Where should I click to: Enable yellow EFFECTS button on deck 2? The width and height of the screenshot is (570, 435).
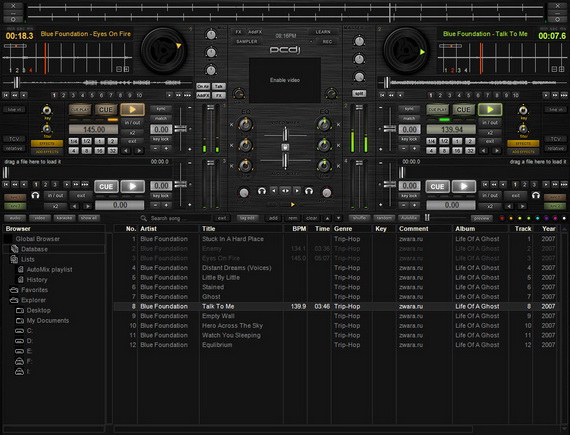523,144
